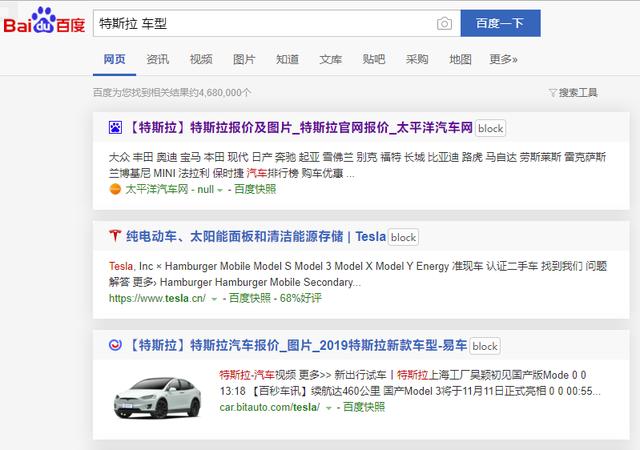Block the Tesla official site result
The image size is (640, 450).
pos(403,237)
